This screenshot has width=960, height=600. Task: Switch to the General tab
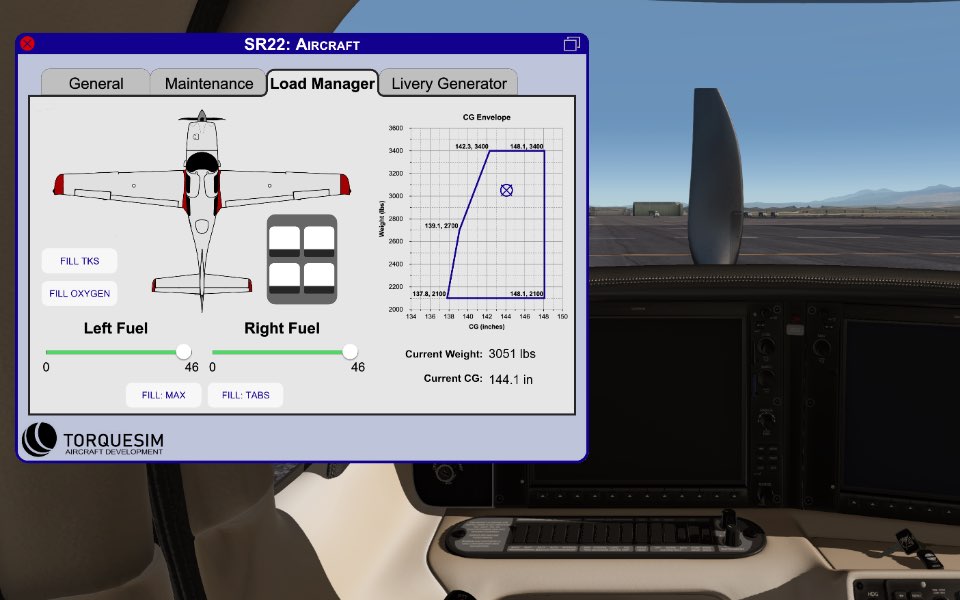[96, 83]
